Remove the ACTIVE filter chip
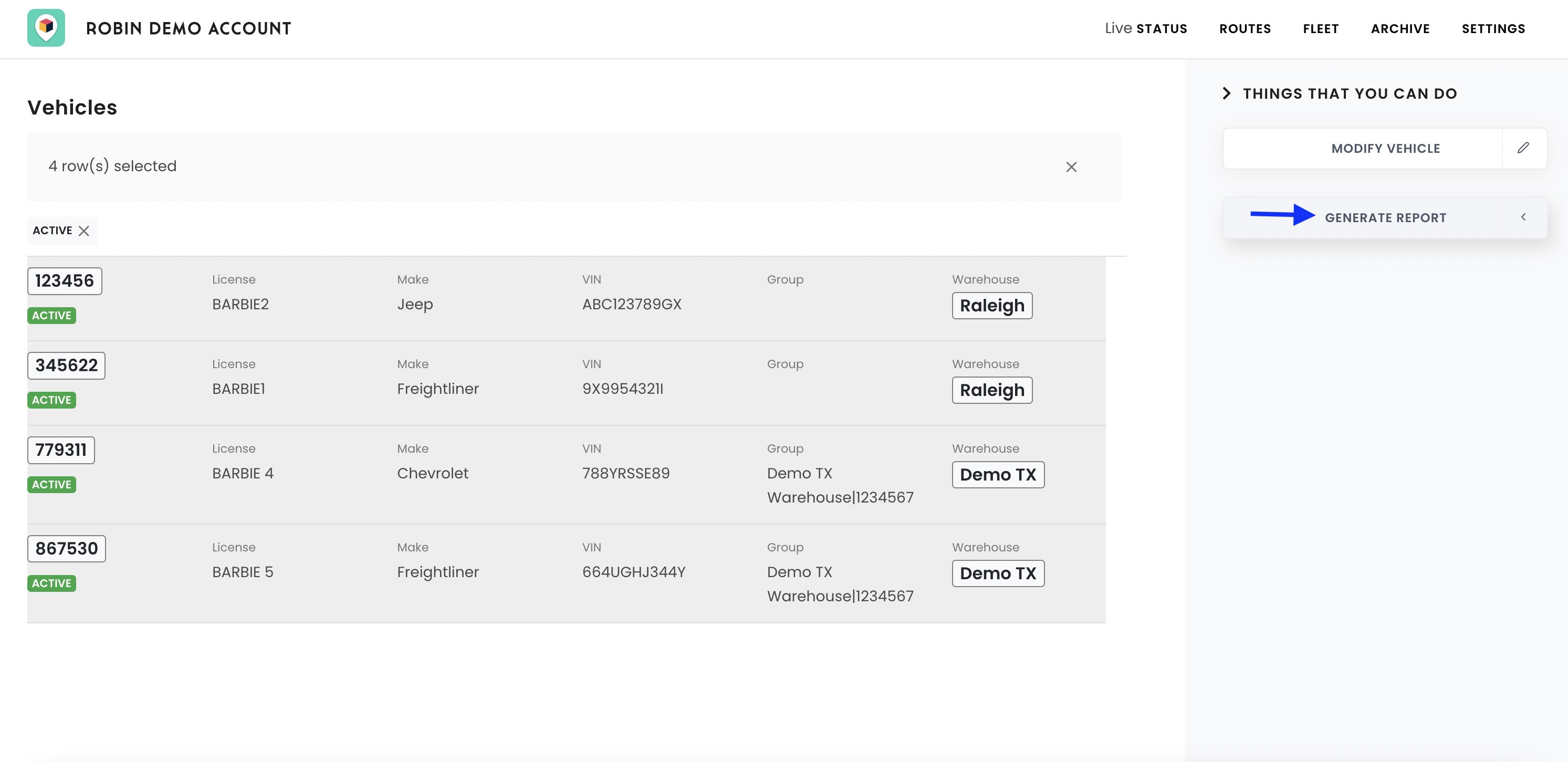The height and width of the screenshot is (762, 1568). 84,231
